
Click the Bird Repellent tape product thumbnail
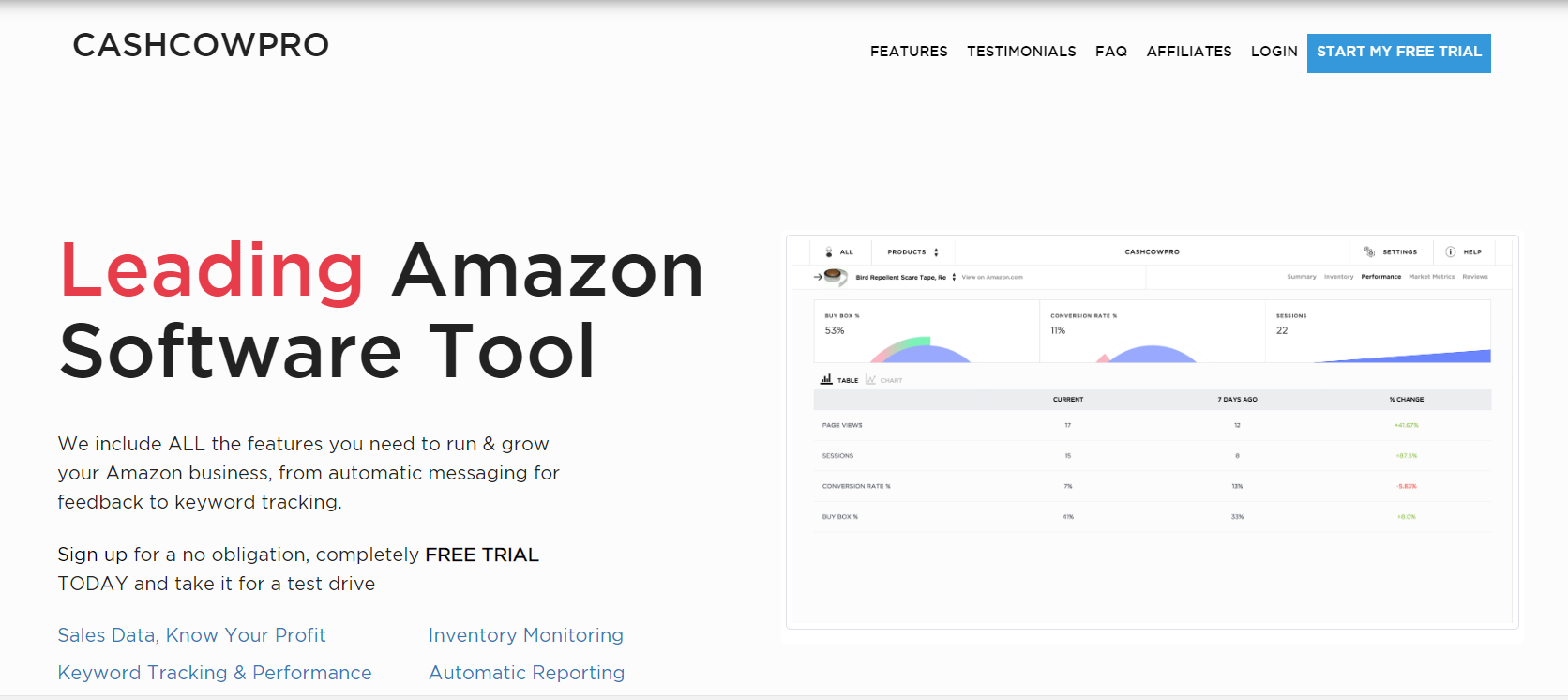click(x=833, y=277)
